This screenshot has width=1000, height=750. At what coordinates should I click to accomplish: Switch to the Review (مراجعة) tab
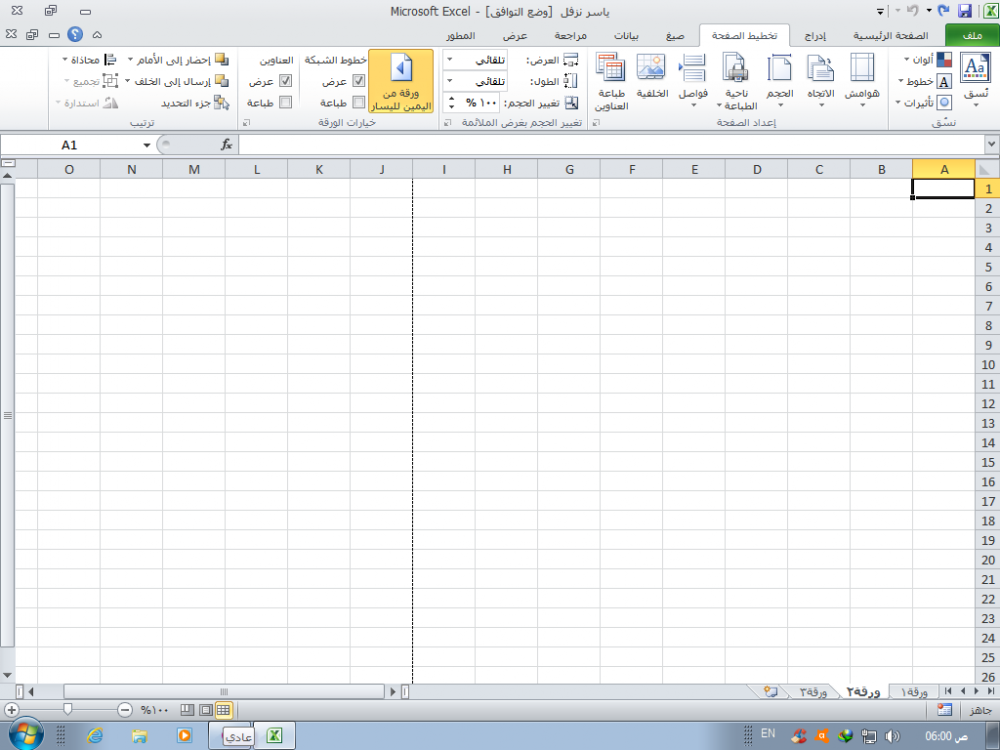570,36
